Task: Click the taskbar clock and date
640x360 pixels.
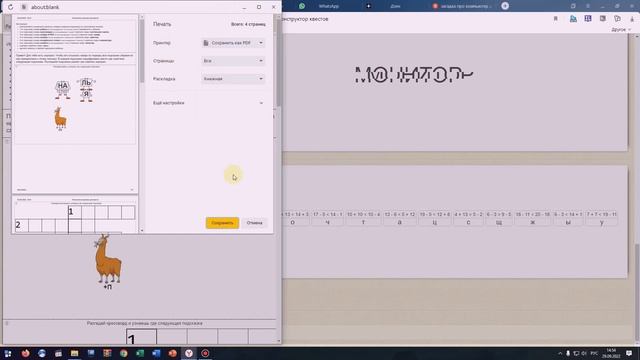Action: [611, 353]
